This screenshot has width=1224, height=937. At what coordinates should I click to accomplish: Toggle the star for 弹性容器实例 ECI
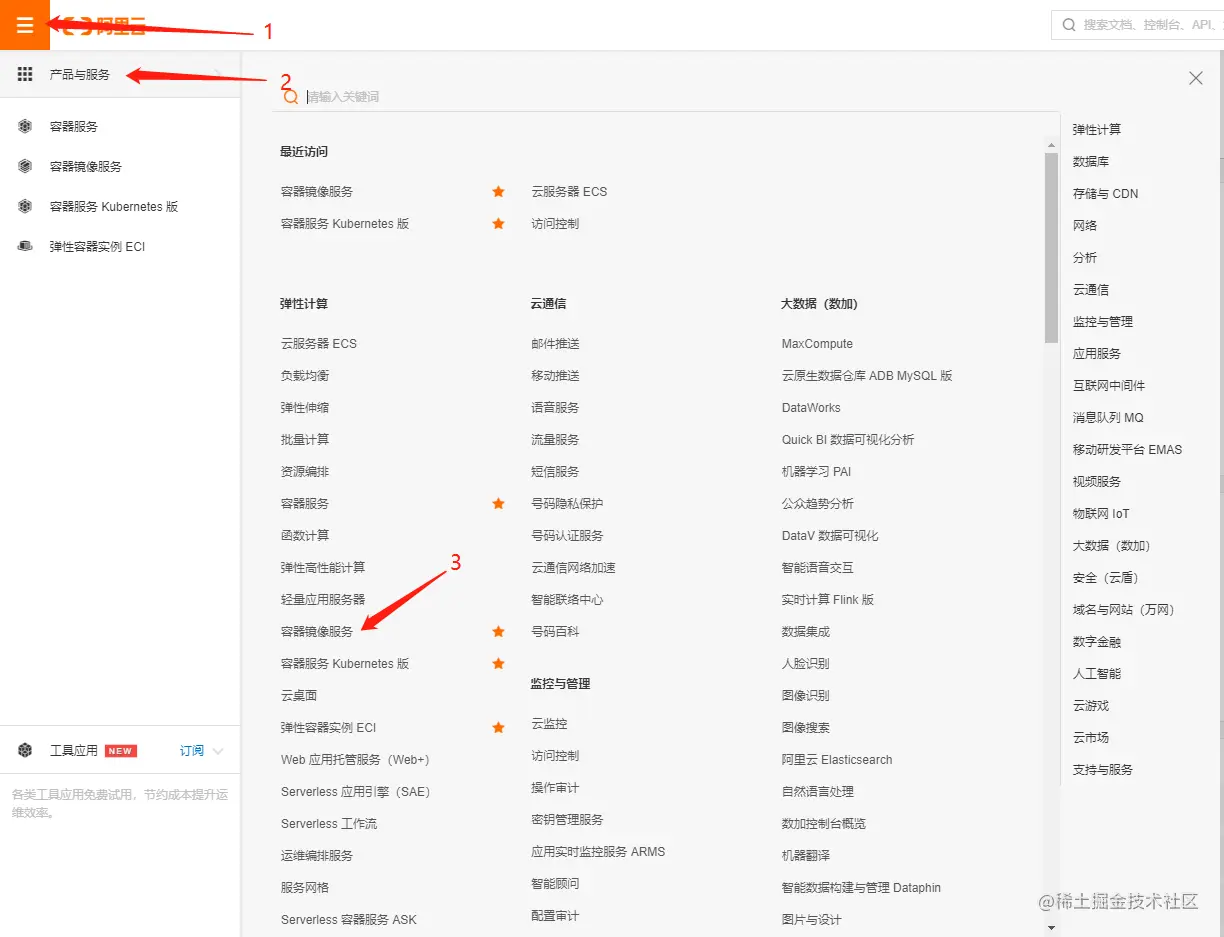click(498, 727)
